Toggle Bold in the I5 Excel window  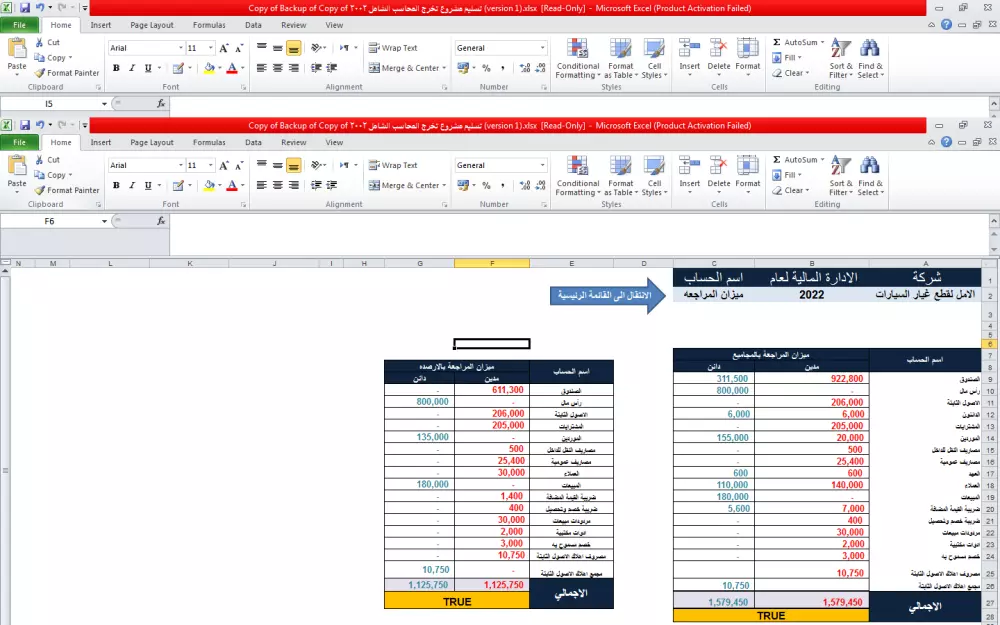(116, 68)
